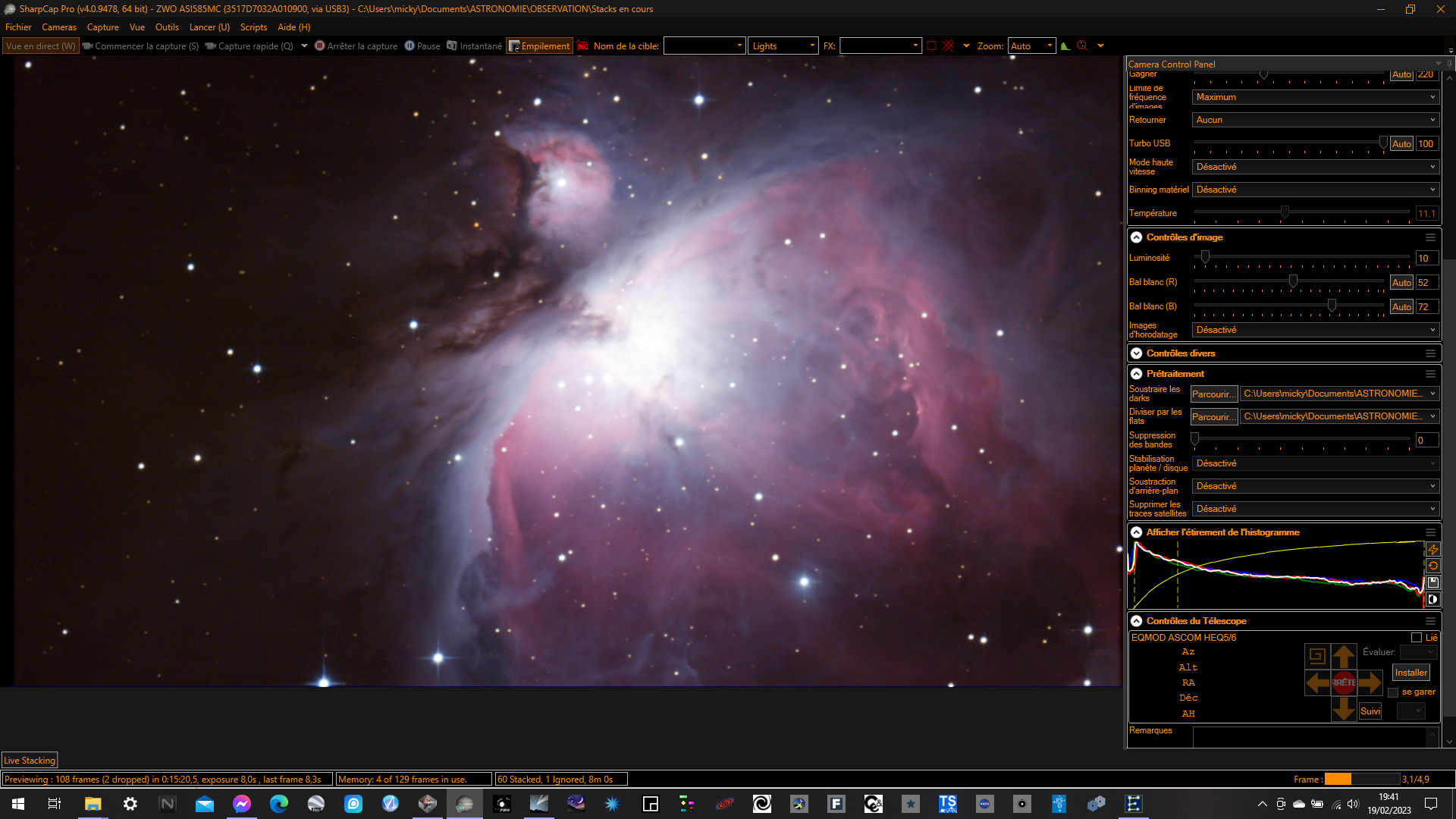Click Parcourir for Soustraire les darks
Viewport: 1456px width, 819px height.
[x=1213, y=394]
